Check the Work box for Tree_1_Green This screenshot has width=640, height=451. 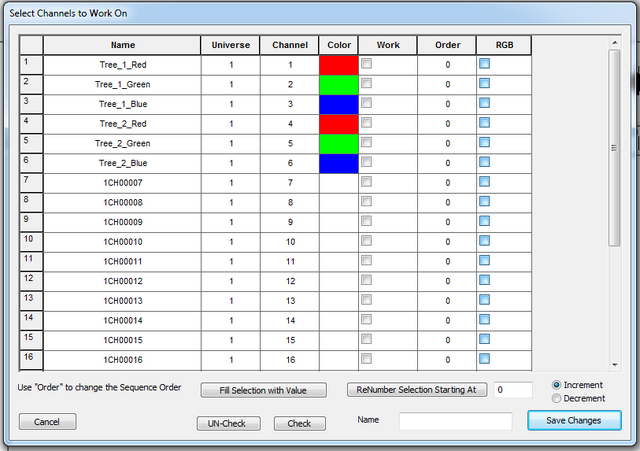pos(367,83)
